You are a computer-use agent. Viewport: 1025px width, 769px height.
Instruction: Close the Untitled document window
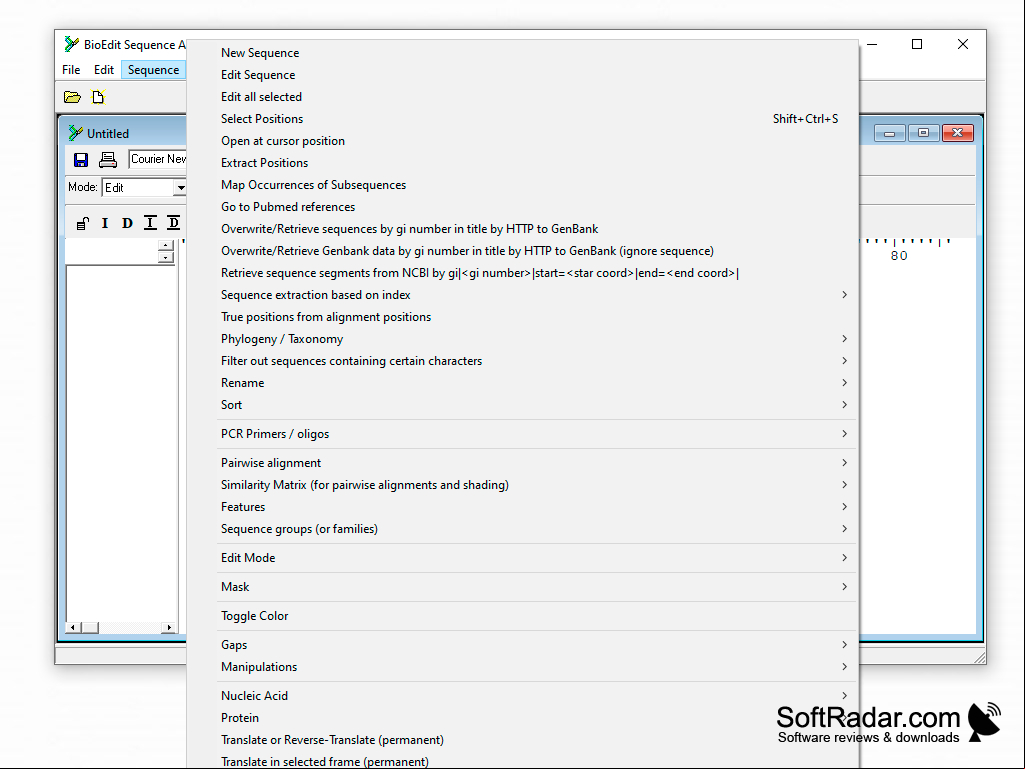point(958,133)
